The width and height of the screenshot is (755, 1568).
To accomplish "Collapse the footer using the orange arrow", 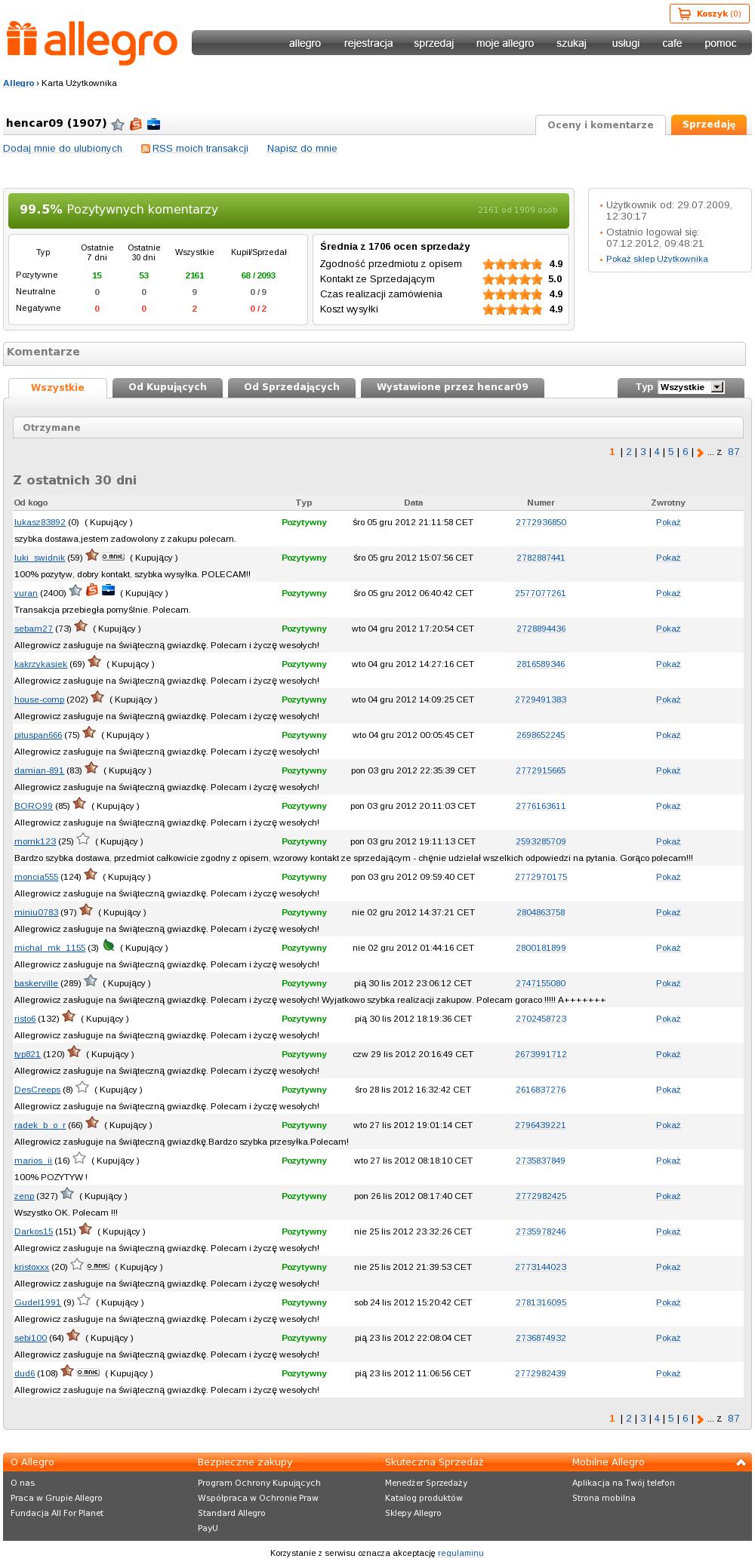I will (x=741, y=1462).
